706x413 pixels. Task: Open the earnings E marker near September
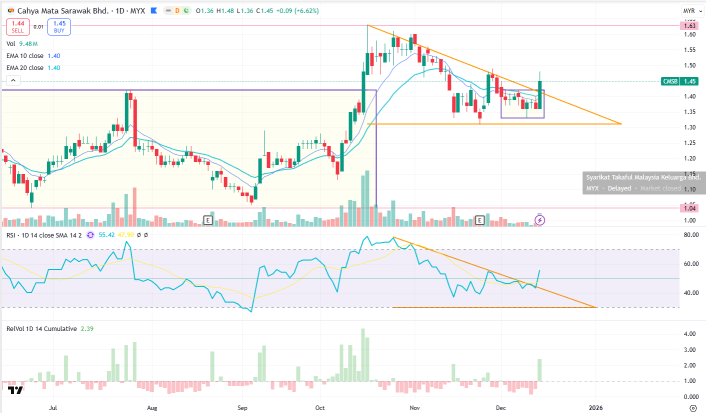coord(208,220)
